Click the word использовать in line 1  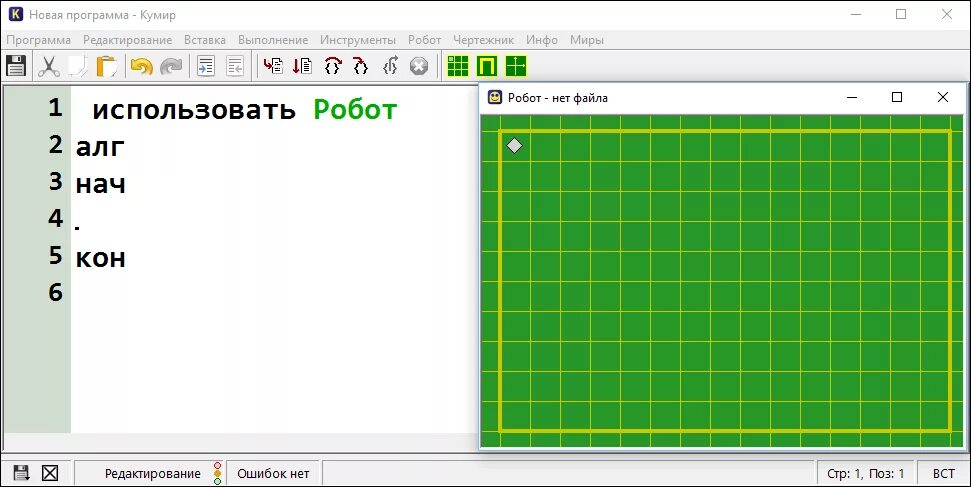[x=194, y=110]
